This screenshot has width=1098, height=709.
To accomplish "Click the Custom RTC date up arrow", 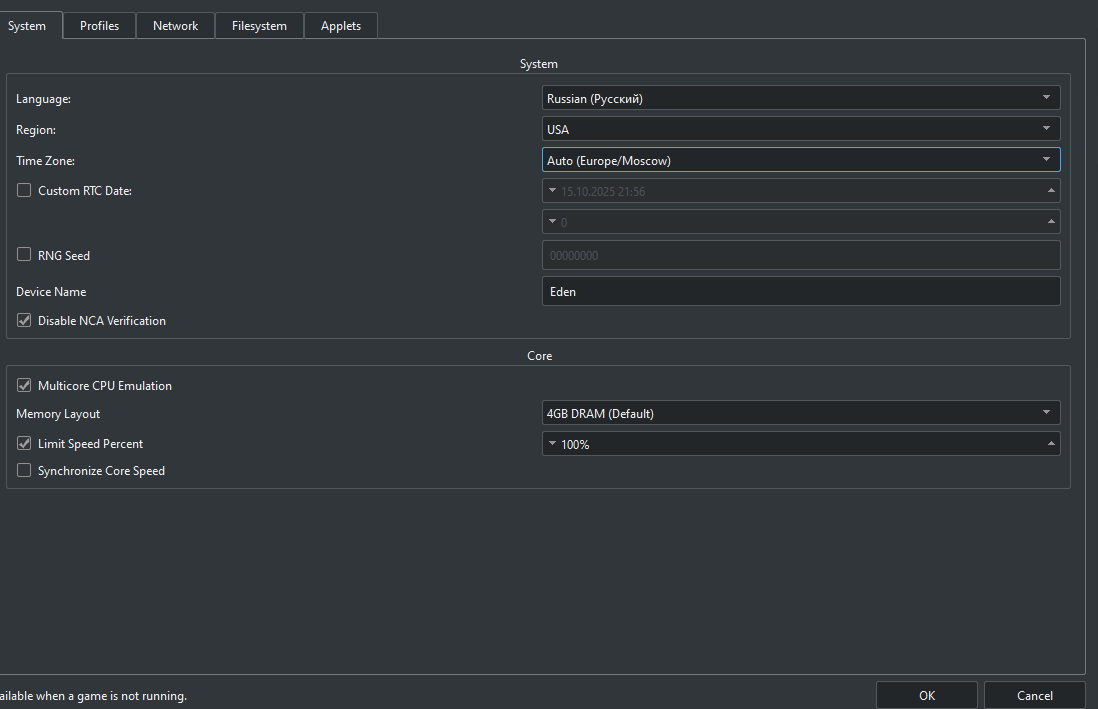I will [x=1051, y=191].
